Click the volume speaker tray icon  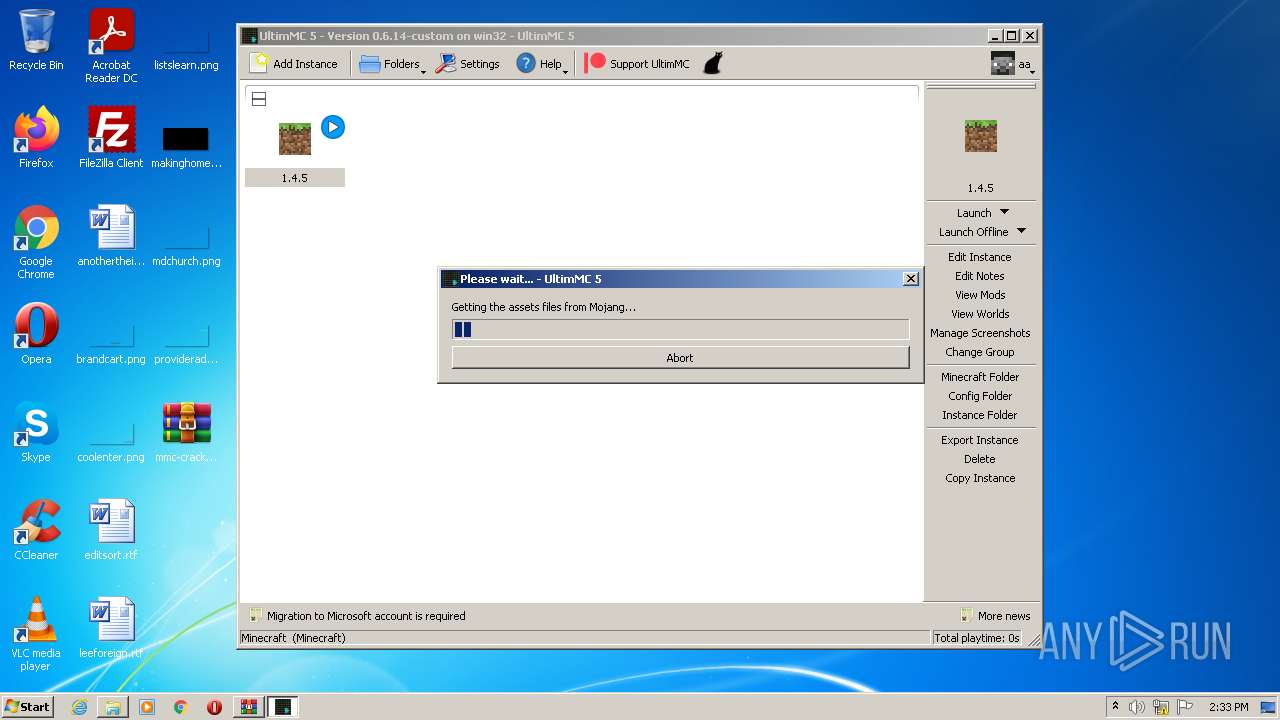coord(1137,707)
